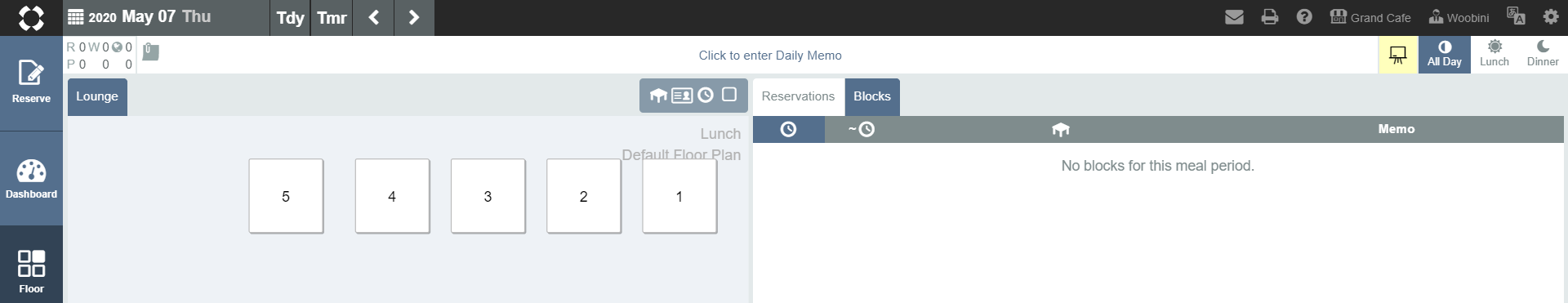Open settings with the gear icon
The width and height of the screenshot is (1568, 303).
pyautogui.click(x=1551, y=17)
